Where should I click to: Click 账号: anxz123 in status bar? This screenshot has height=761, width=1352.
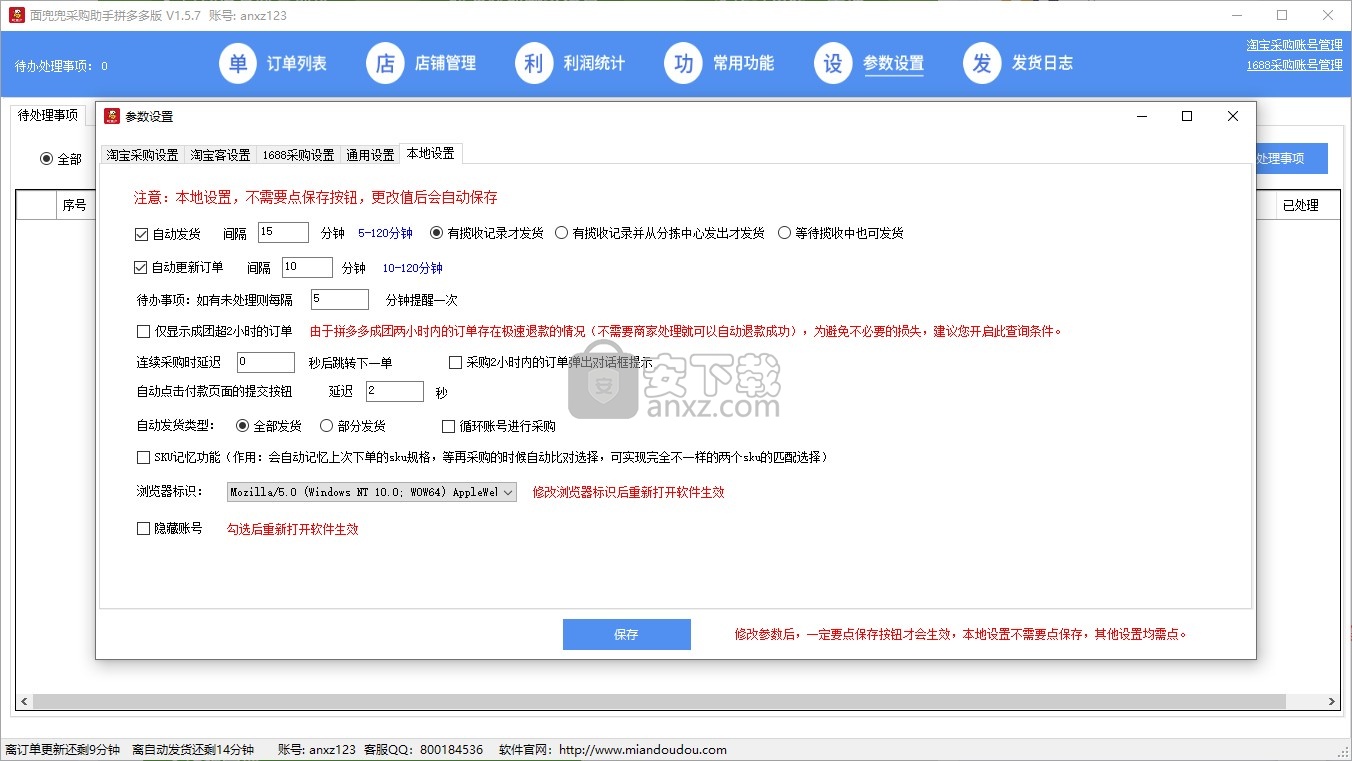[317, 750]
